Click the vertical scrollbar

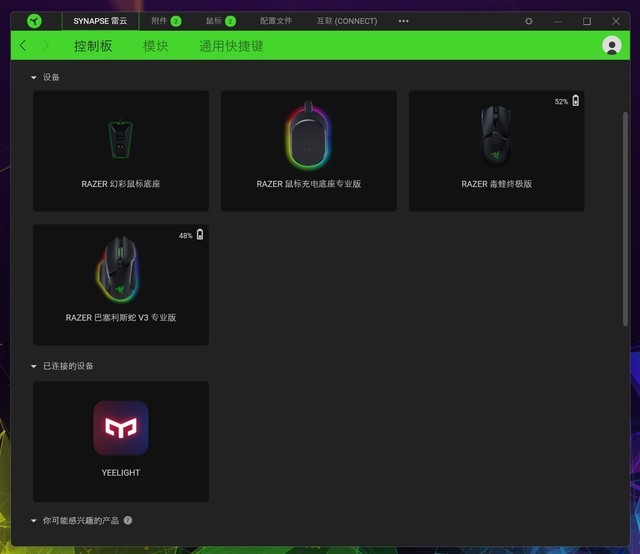[625, 218]
